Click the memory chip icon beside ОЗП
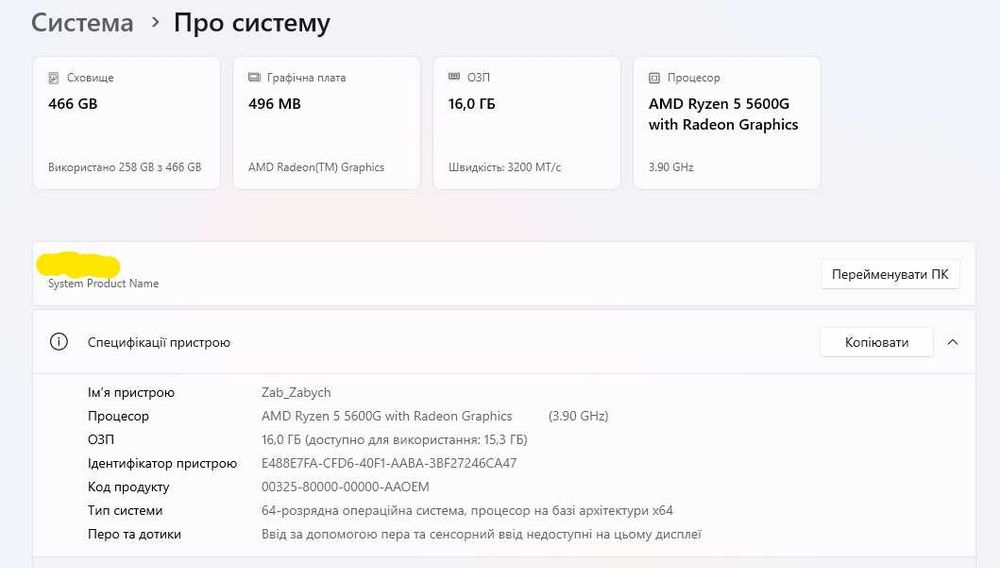 click(454, 78)
